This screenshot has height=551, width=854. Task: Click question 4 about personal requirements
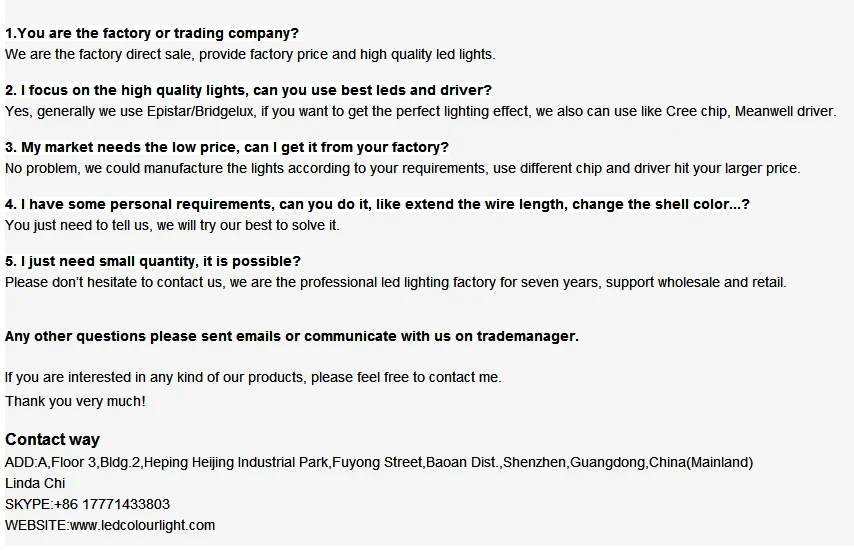[x=377, y=204]
